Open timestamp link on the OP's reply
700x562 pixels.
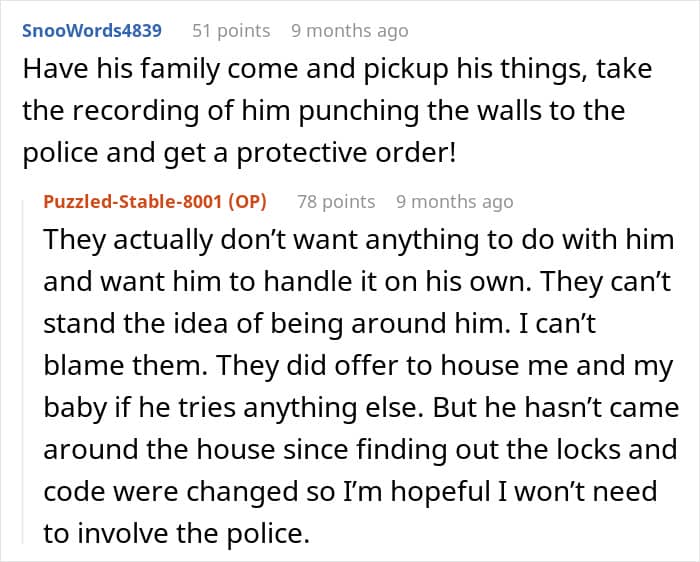point(454,201)
